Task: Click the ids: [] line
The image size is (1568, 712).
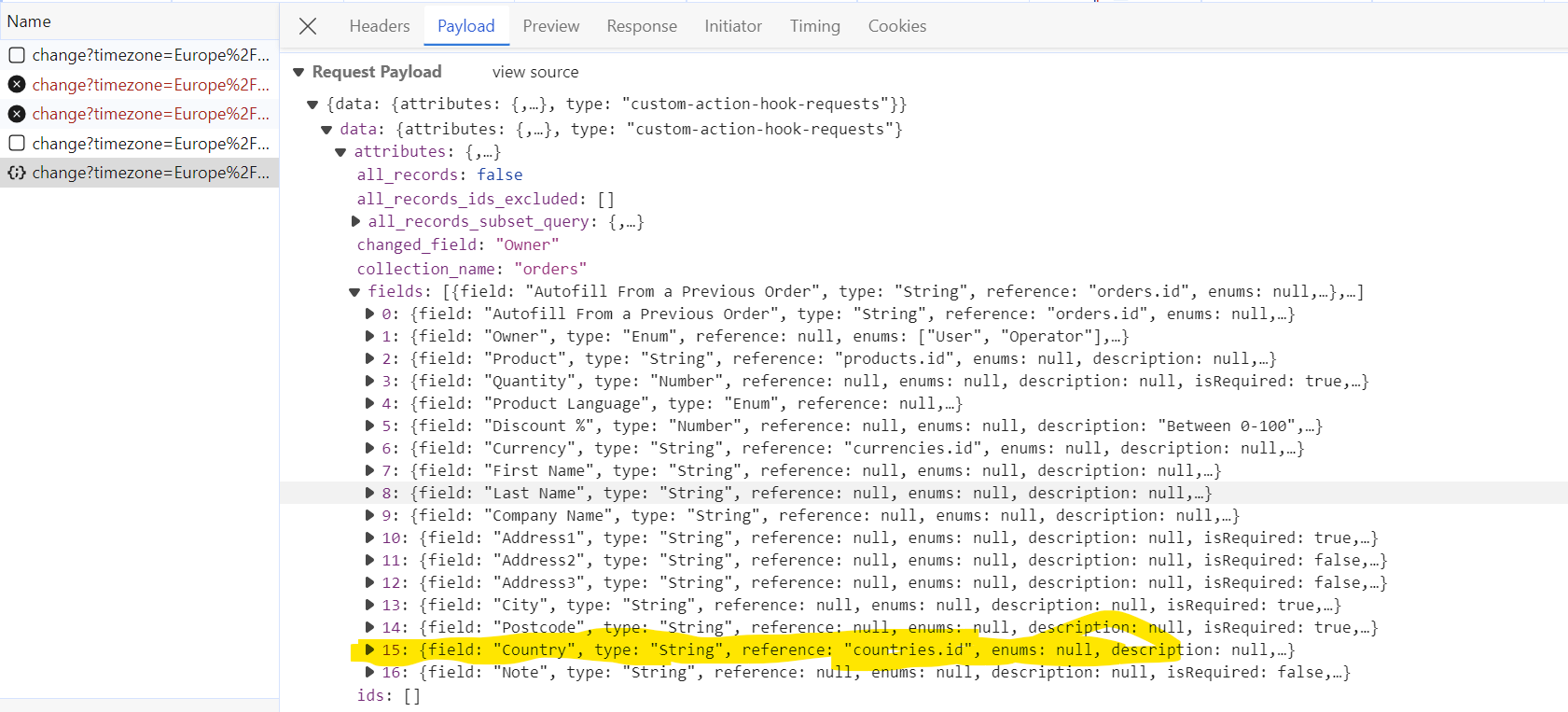Action: click(388, 695)
